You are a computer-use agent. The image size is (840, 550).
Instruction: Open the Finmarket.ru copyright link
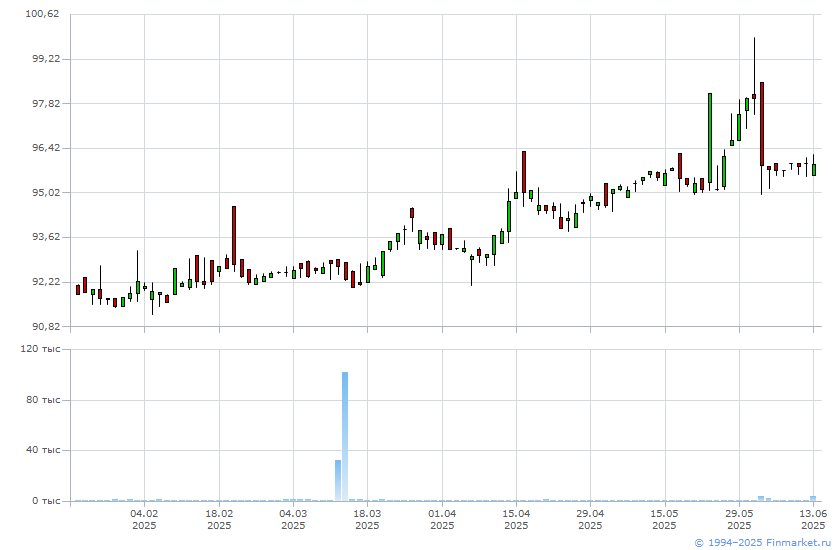click(762, 543)
